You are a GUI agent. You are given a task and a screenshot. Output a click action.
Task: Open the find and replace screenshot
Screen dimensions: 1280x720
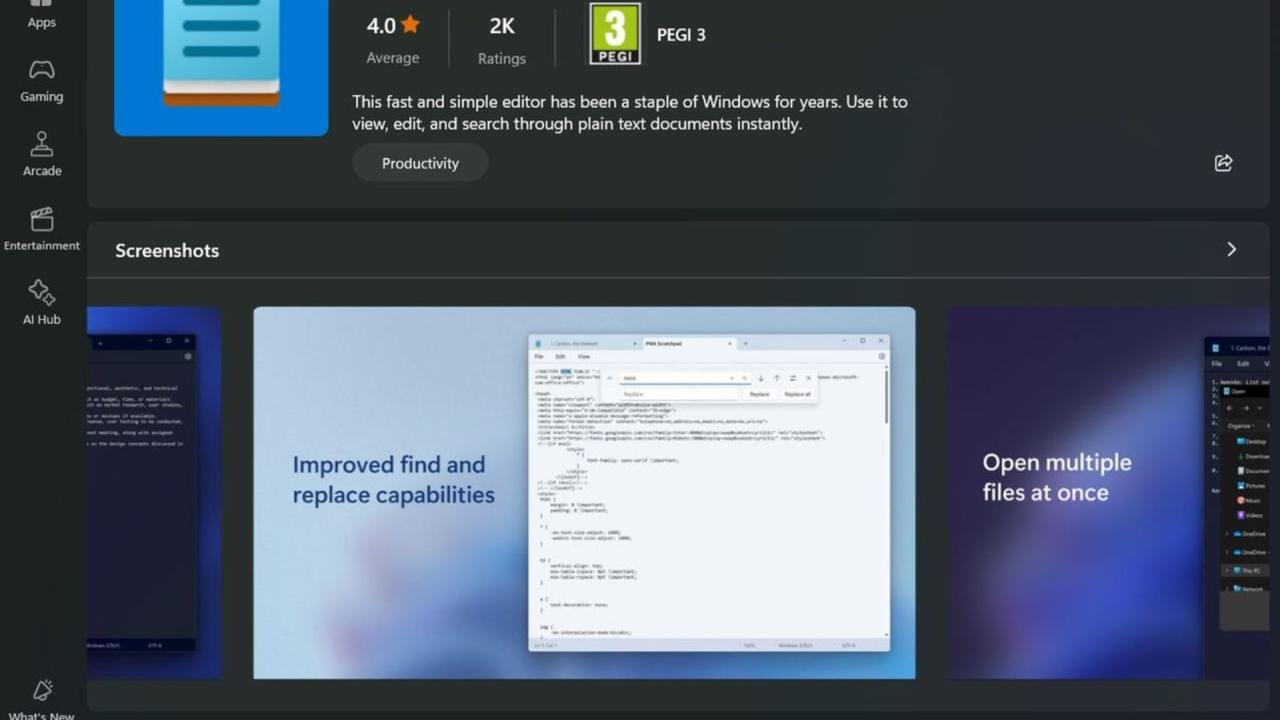(x=584, y=493)
